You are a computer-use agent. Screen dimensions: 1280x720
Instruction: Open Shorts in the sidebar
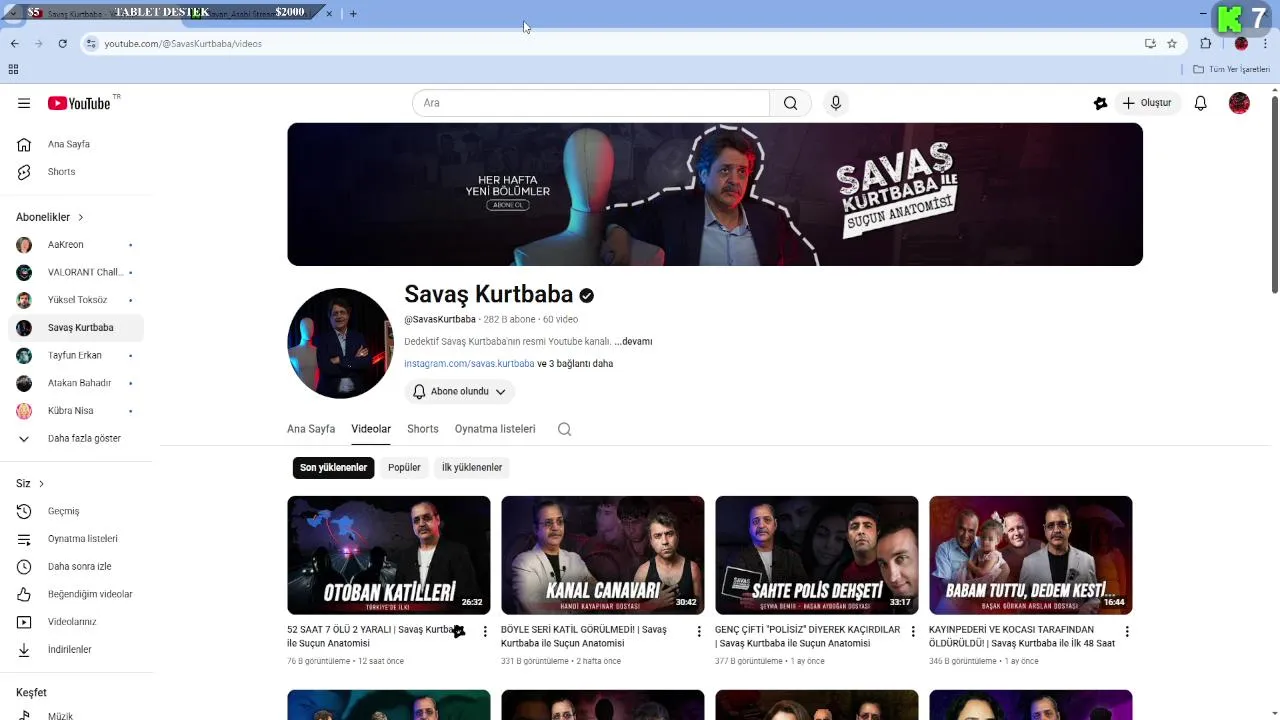tap(76, 172)
